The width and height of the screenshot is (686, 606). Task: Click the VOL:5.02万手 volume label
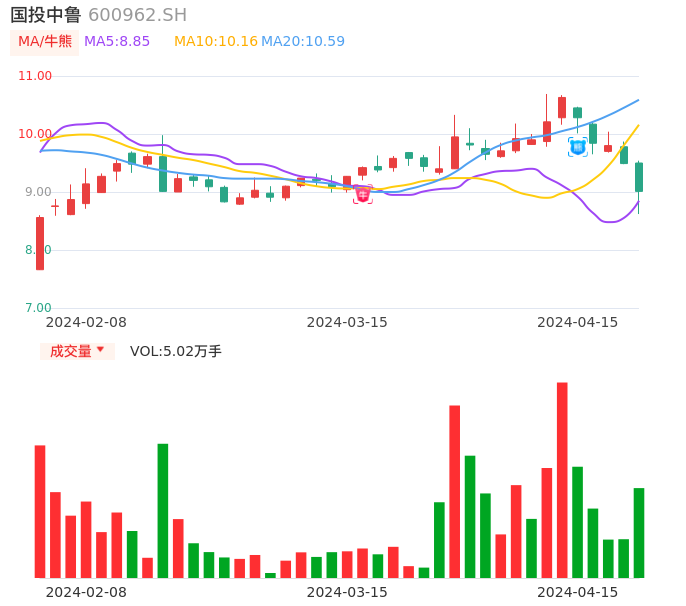pyautogui.click(x=176, y=351)
